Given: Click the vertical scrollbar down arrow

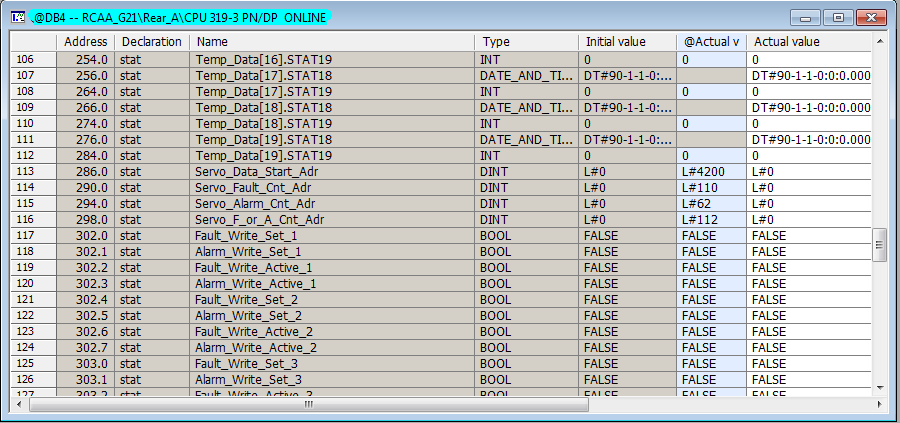Looking at the screenshot, I should [x=880, y=389].
